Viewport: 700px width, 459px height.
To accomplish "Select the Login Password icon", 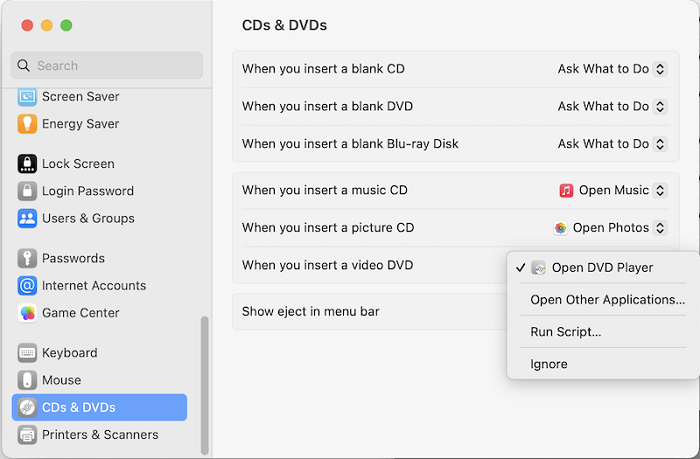I will (x=27, y=191).
